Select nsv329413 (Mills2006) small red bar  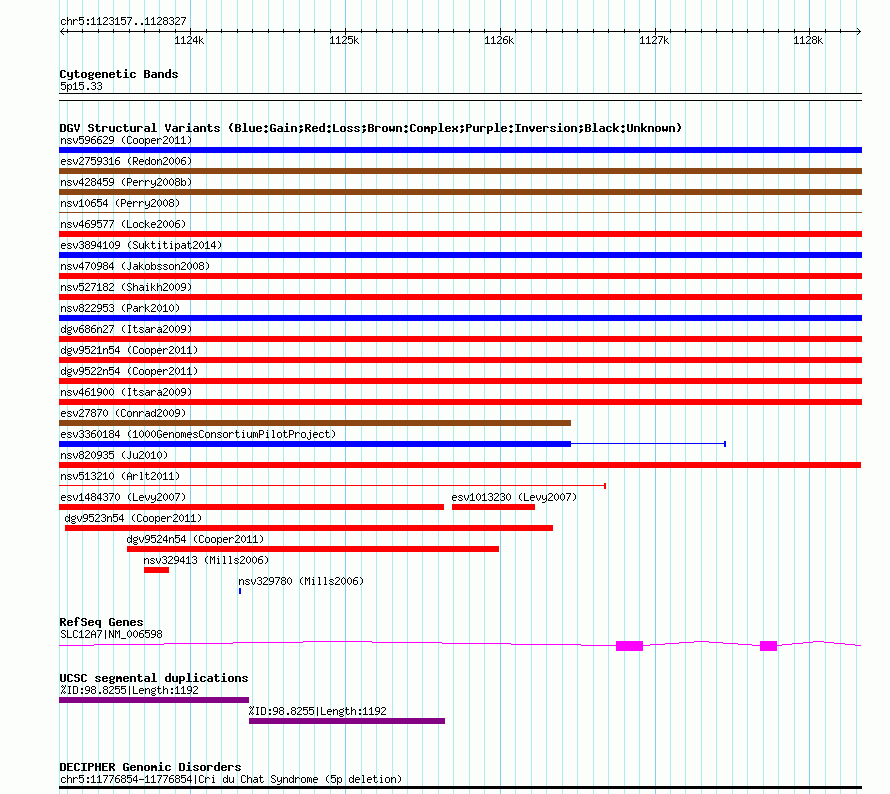[x=156, y=570]
